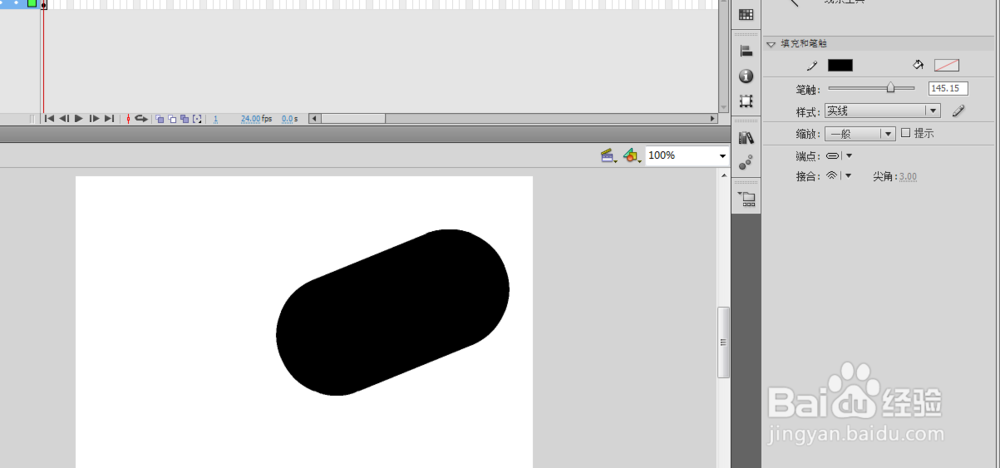
Task: Select the black rounded line on stage
Action: click(393, 312)
